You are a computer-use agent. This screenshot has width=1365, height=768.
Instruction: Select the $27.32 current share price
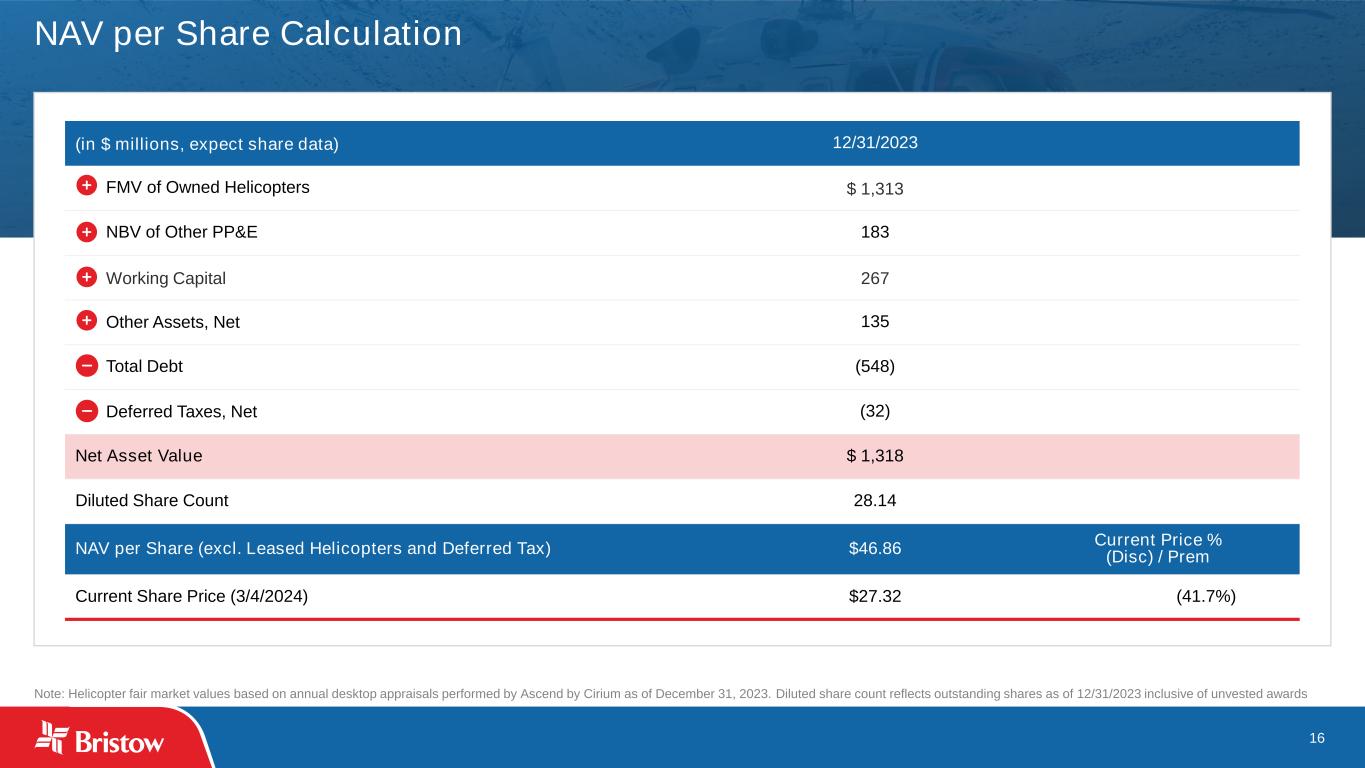tap(875, 596)
